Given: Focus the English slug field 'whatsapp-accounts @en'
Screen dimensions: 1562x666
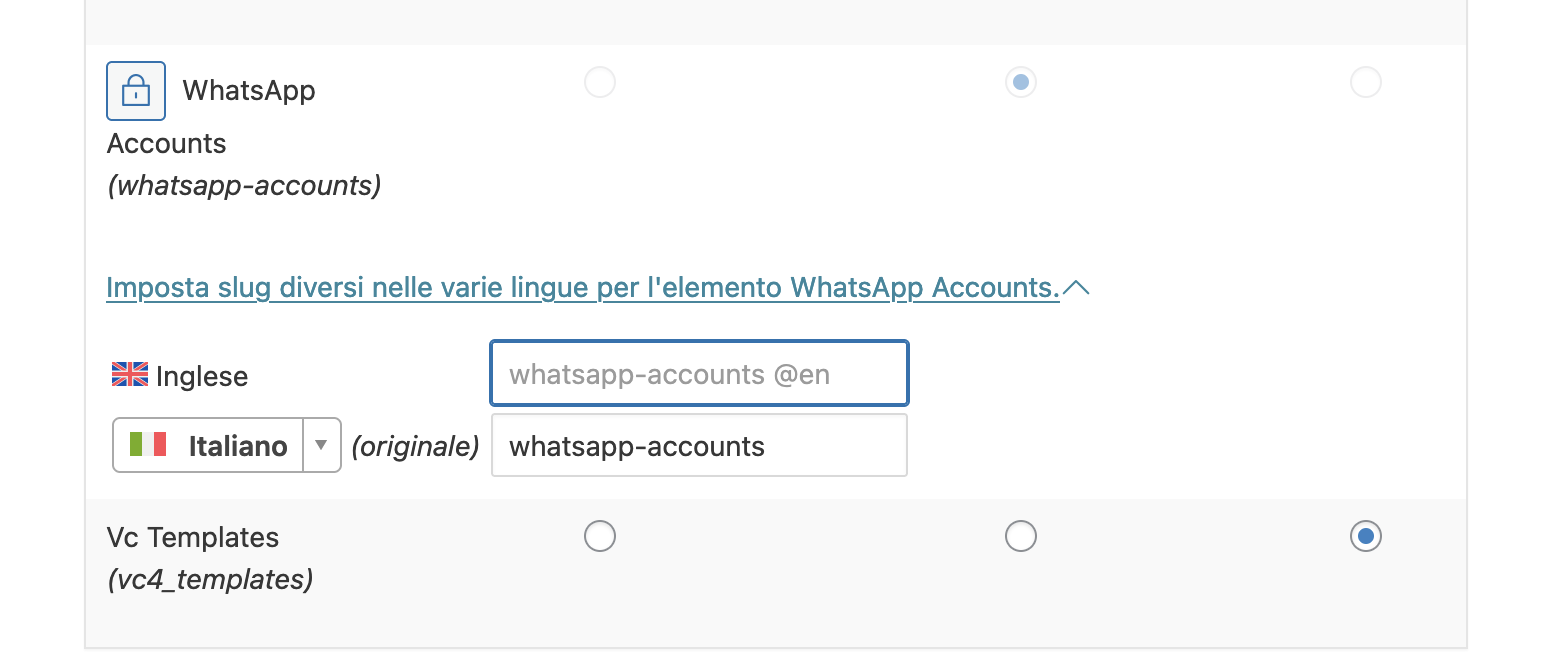Looking at the screenshot, I should (700, 374).
